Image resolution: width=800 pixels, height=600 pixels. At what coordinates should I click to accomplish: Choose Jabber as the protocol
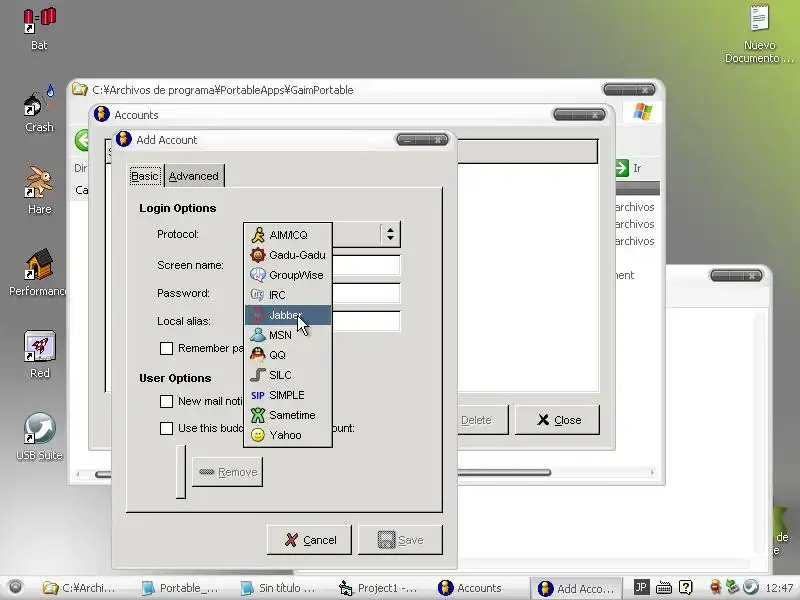[288, 315]
